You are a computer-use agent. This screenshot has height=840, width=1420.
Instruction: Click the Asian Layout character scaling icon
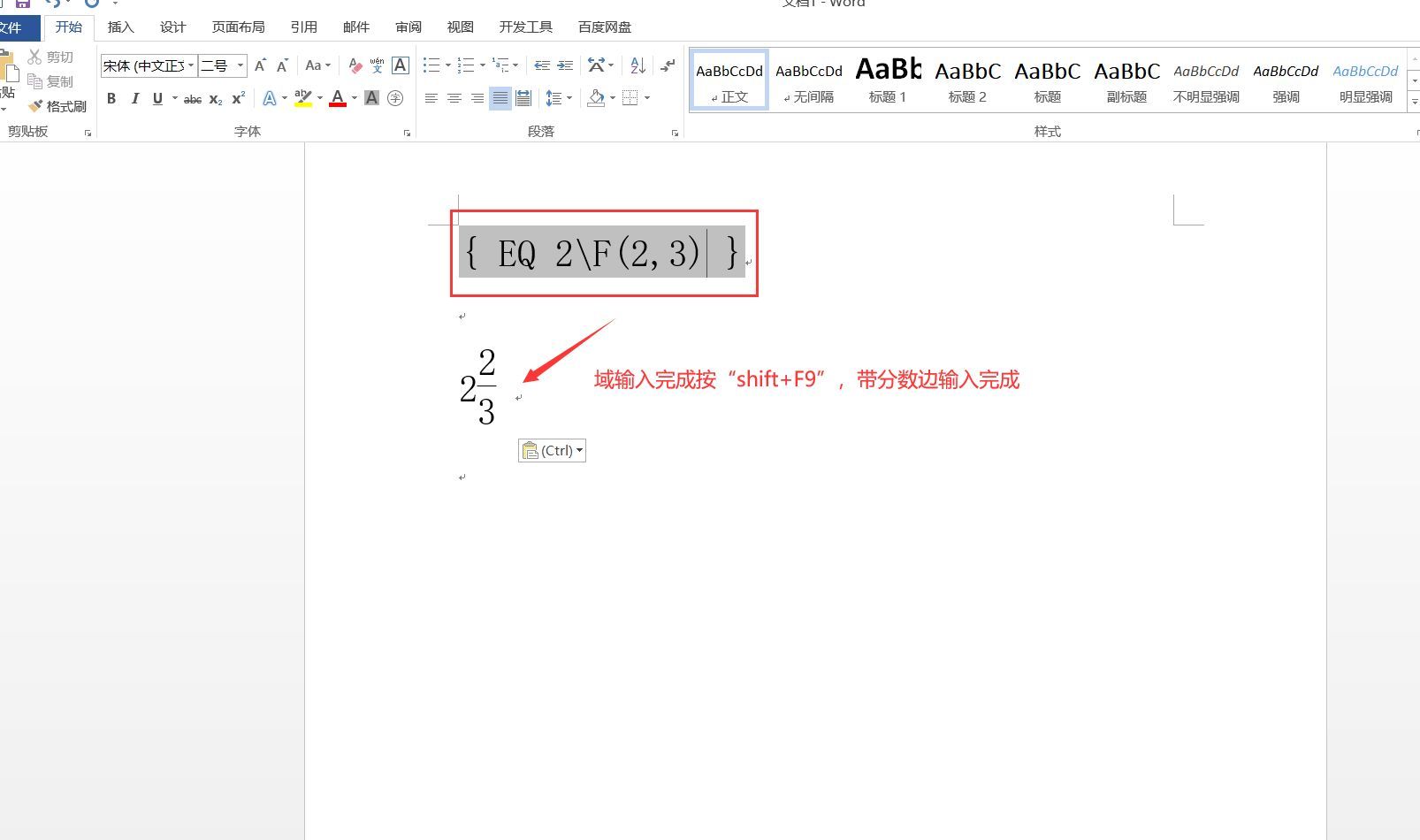click(597, 65)
